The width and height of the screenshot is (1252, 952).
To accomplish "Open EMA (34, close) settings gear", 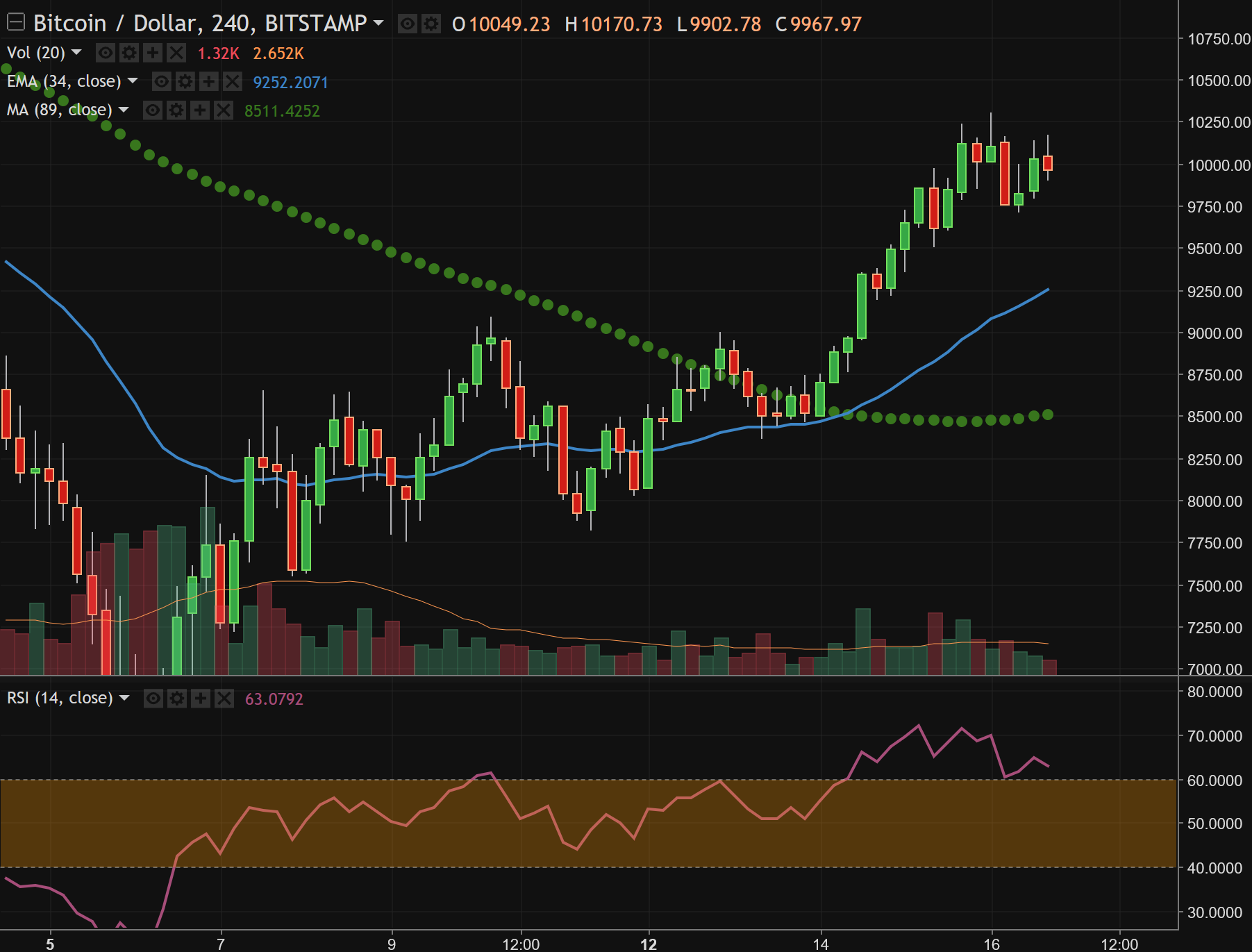I will click(x=185, y=82).
